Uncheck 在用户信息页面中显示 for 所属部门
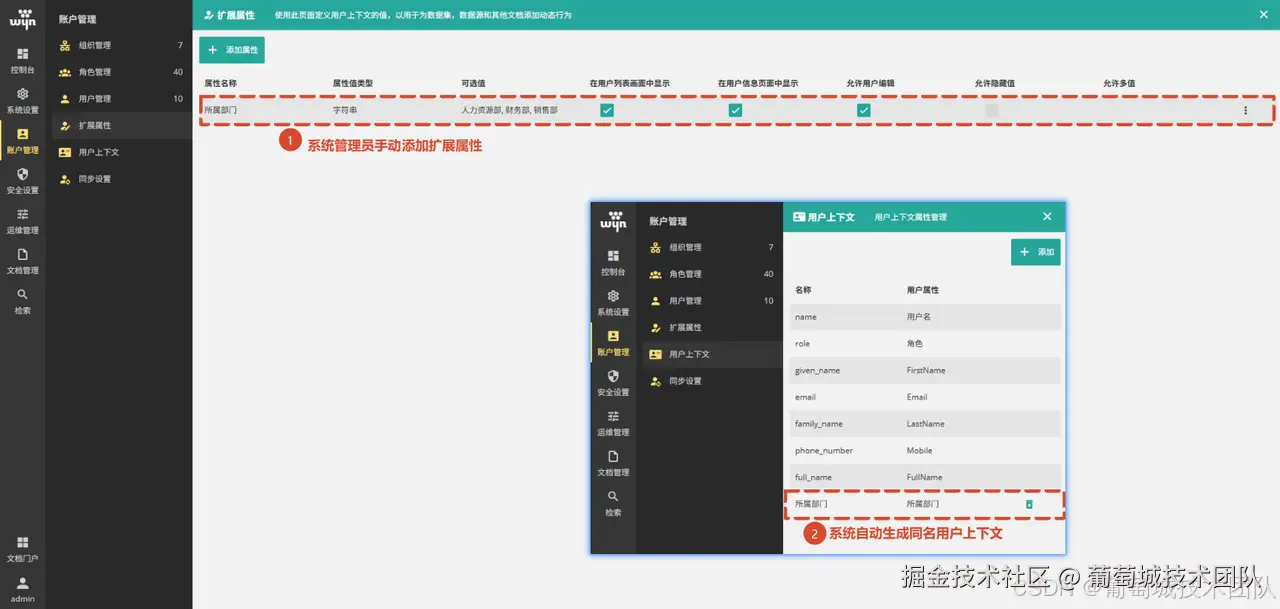Viewport: 1280px width, 609px height. click(x=735, y=110)
